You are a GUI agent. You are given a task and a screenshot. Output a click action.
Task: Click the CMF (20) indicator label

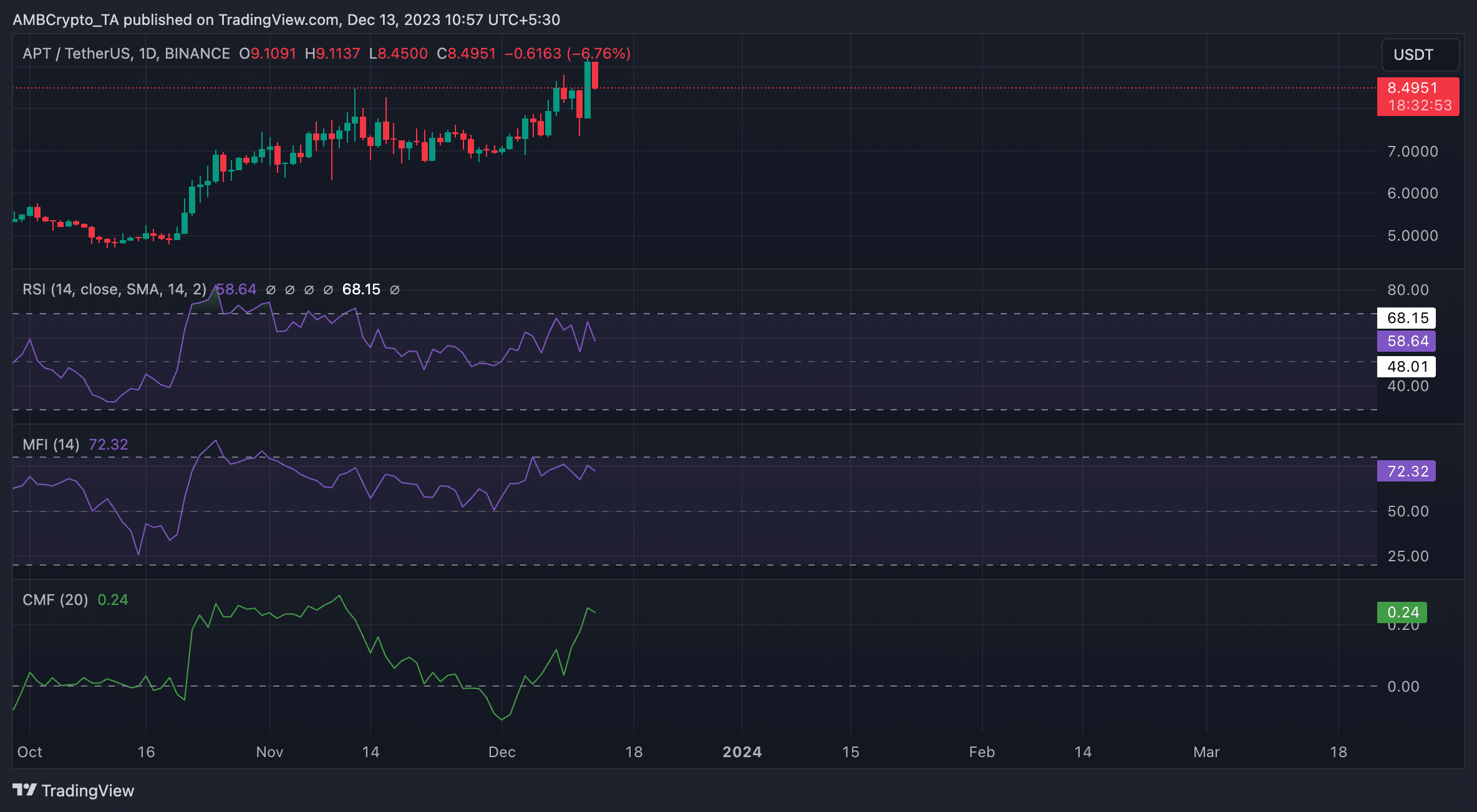(x=55, y=600)
